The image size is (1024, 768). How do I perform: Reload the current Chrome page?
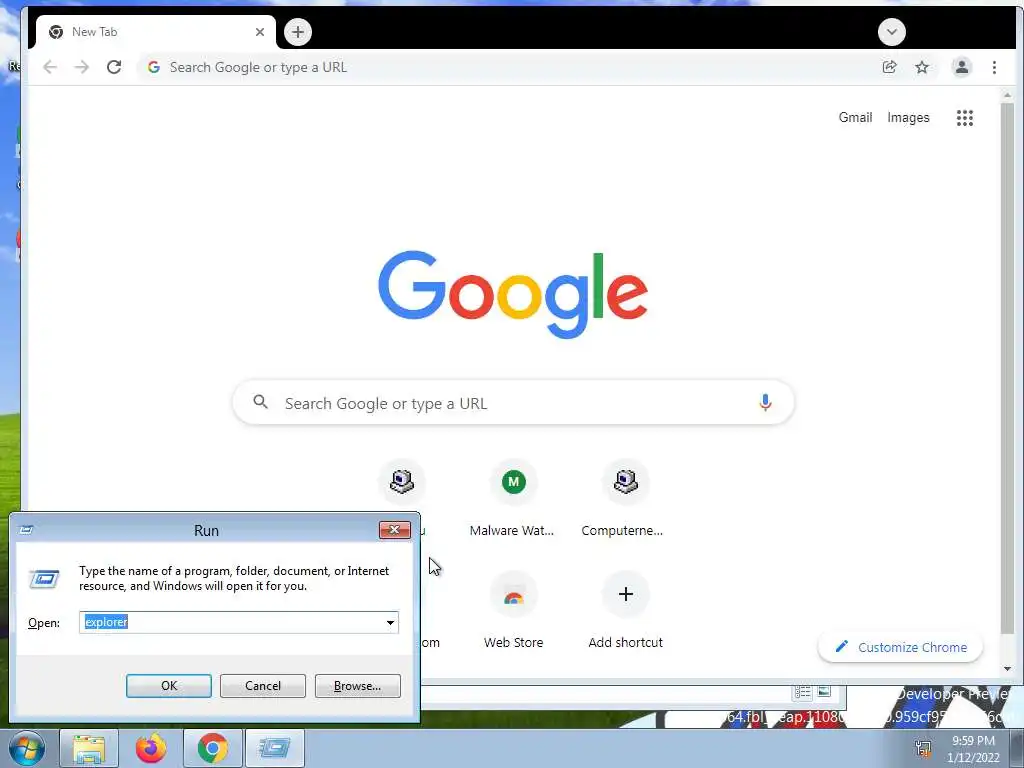[x=114, y=67]
